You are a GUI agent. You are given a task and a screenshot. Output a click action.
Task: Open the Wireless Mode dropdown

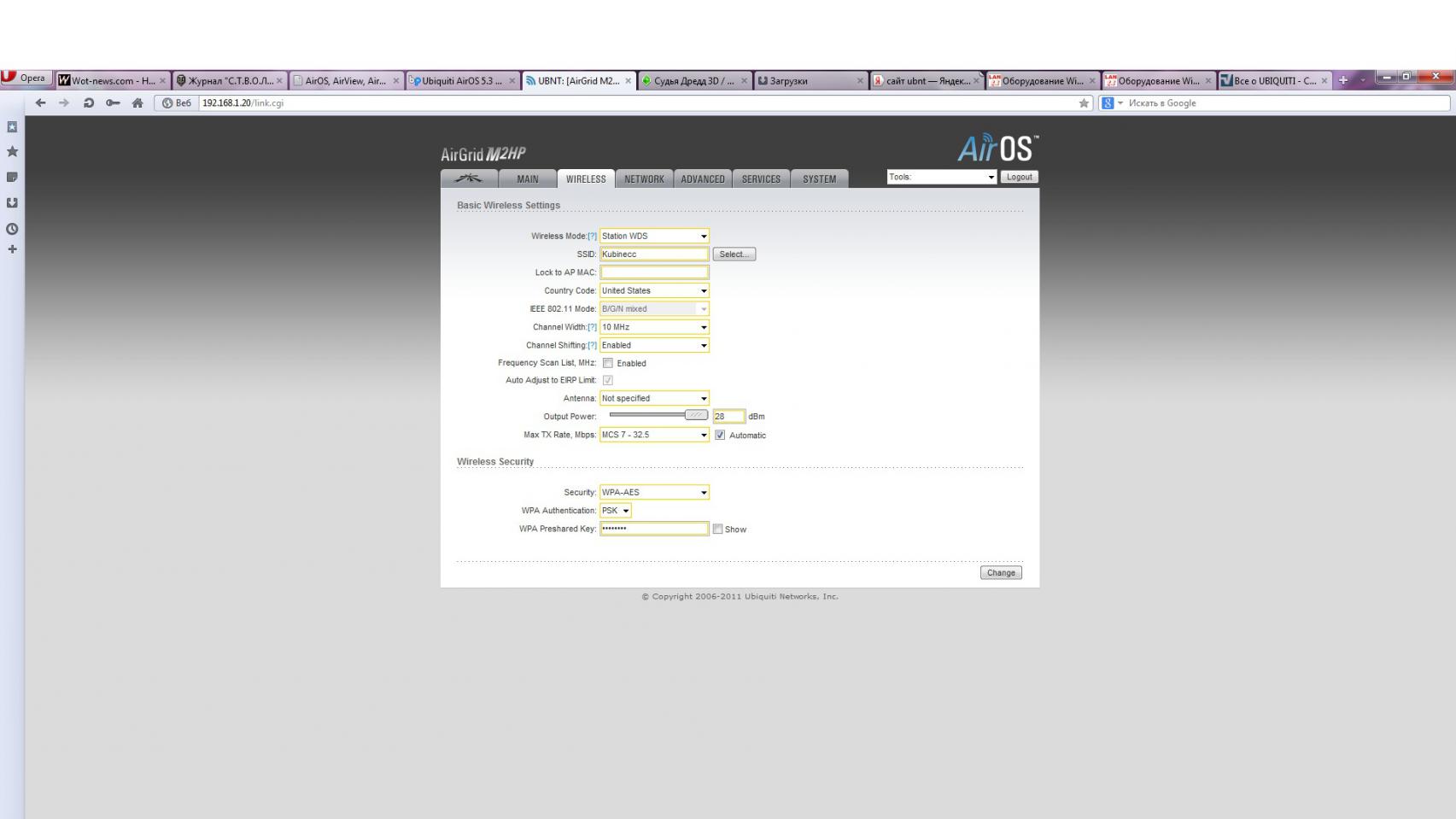[654, 236]
